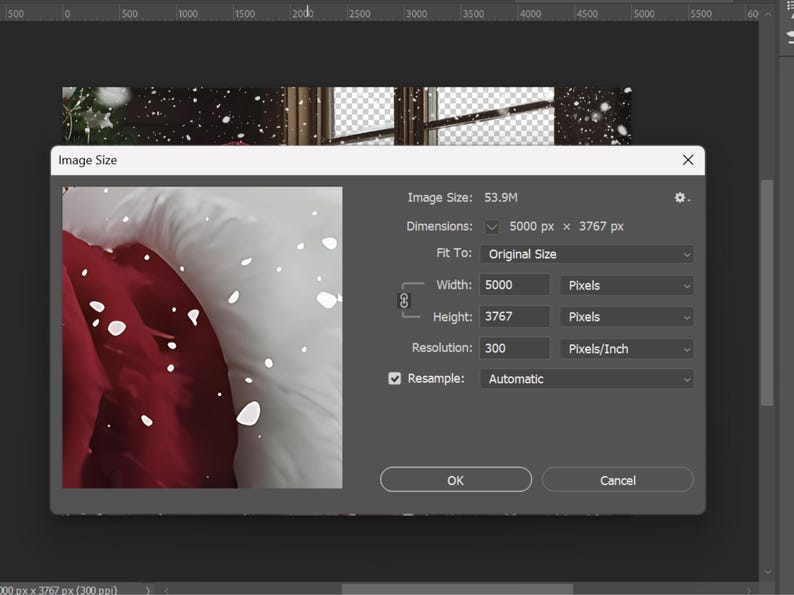794x595 pixels.
Task: Click the status bar arrow beside document dimensions
Action: click(148, 590)
